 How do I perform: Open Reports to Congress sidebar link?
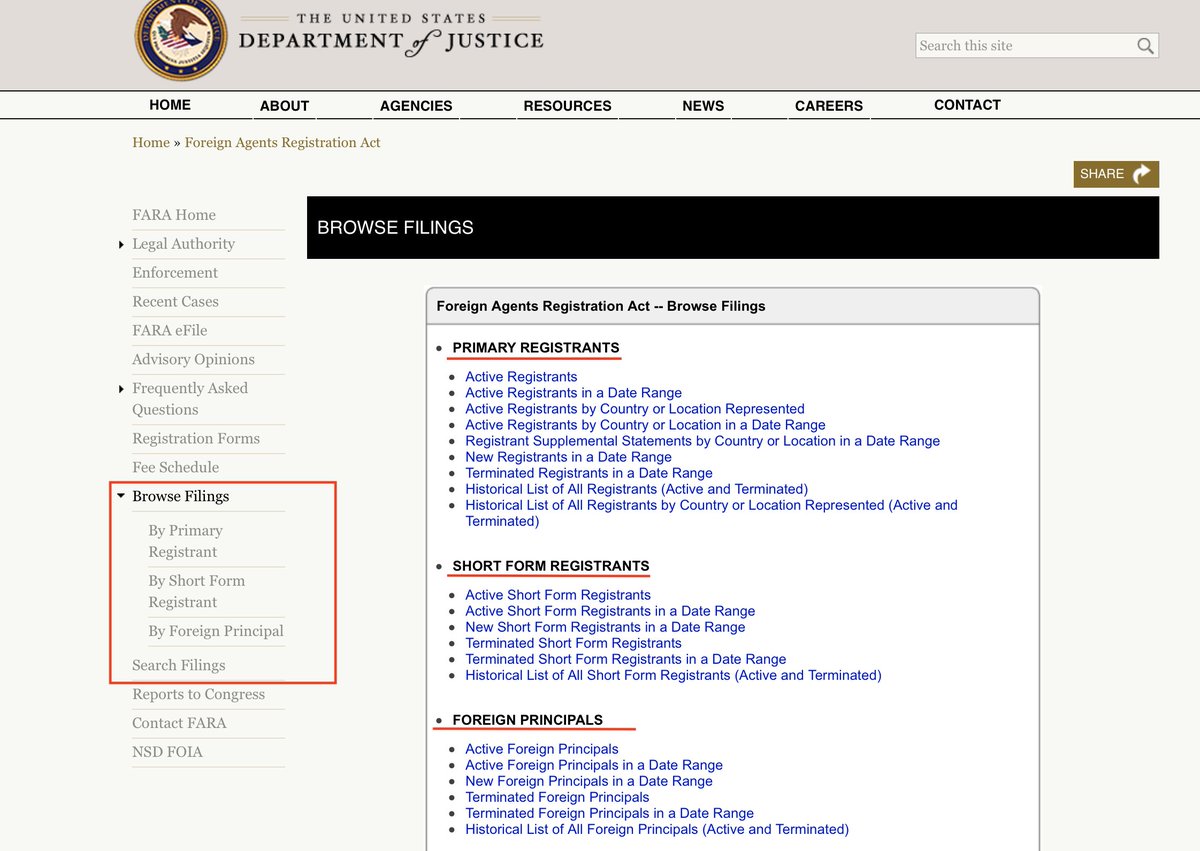tap(199, 695)
